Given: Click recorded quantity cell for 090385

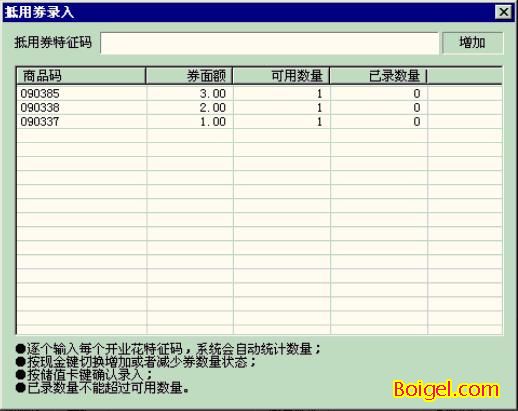Looking at the screenshot, I should click(379, 93).
